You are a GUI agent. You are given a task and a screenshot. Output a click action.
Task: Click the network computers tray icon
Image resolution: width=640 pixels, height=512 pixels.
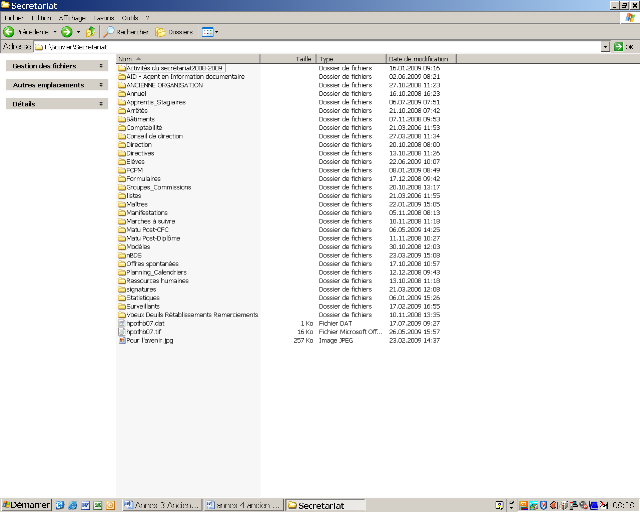click(x=574, y=505)
